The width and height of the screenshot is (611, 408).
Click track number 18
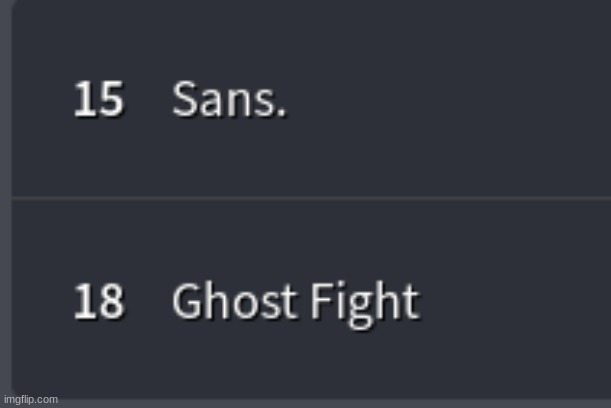(x=99, y=301)
